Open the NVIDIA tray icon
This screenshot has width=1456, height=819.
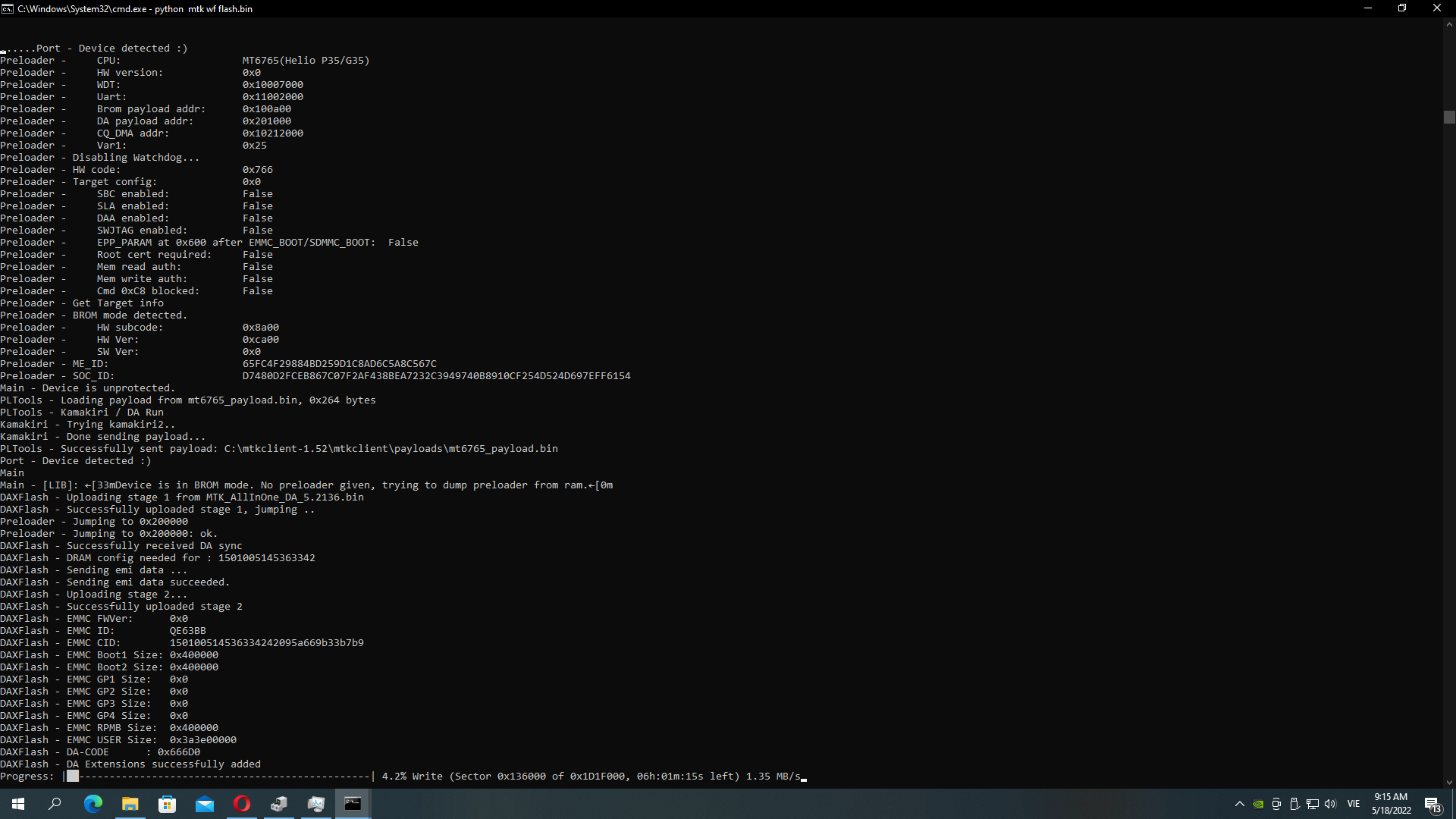click(1258, 804)
